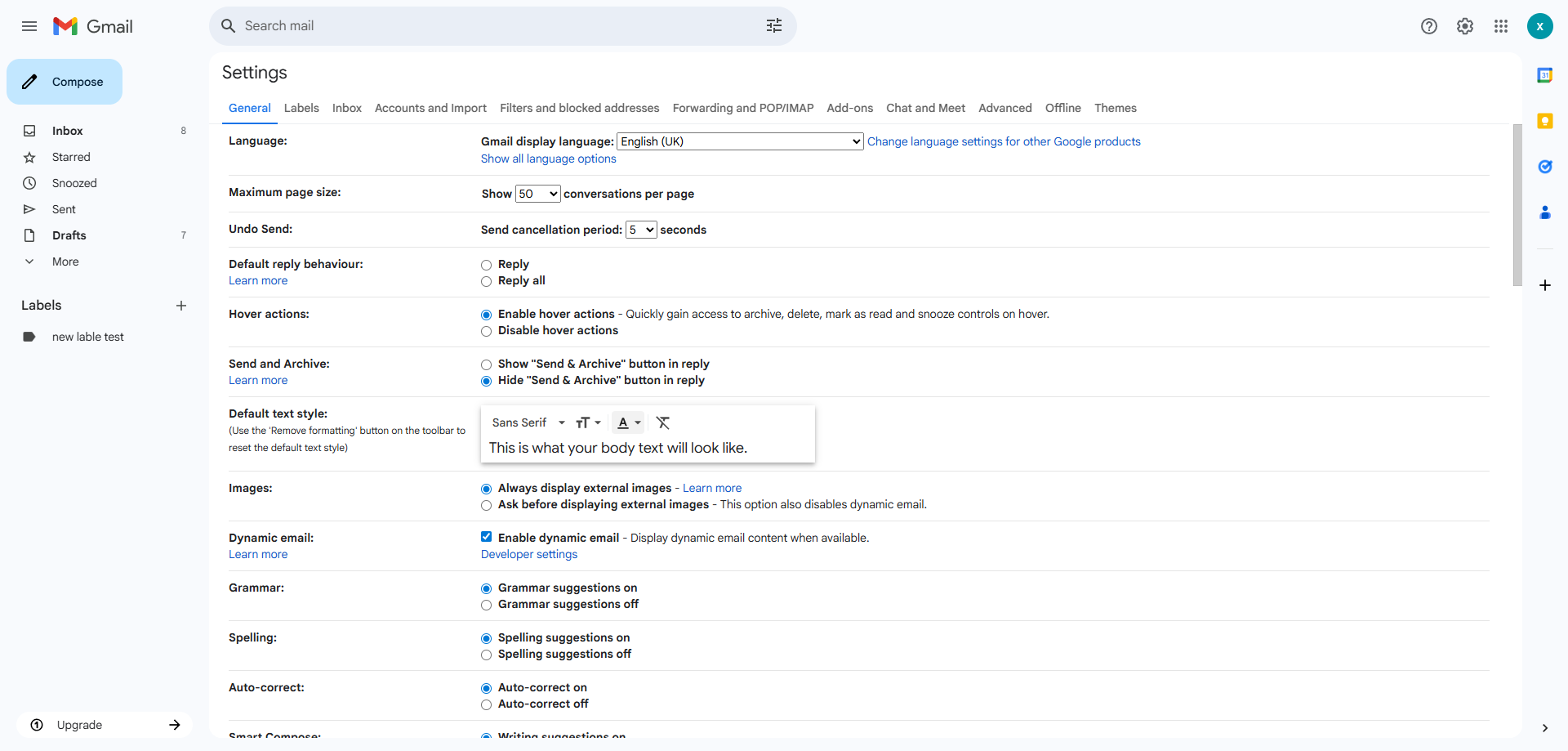Click Change language settings for other Google products
This screenshot has height=751, width=1568.
1004,141
